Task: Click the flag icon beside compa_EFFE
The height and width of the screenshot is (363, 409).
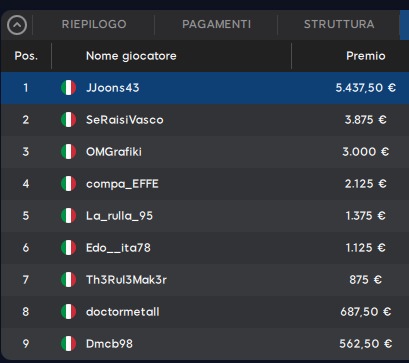Action: click(x=69, y=184)
